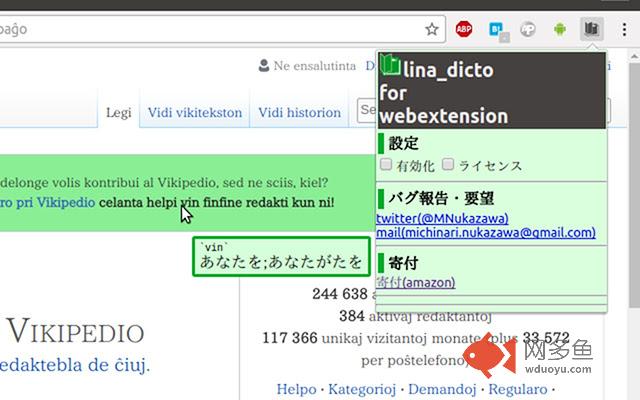Click the Ne ensalutinta text
640x400 pixels.
(x=315, y=66)
